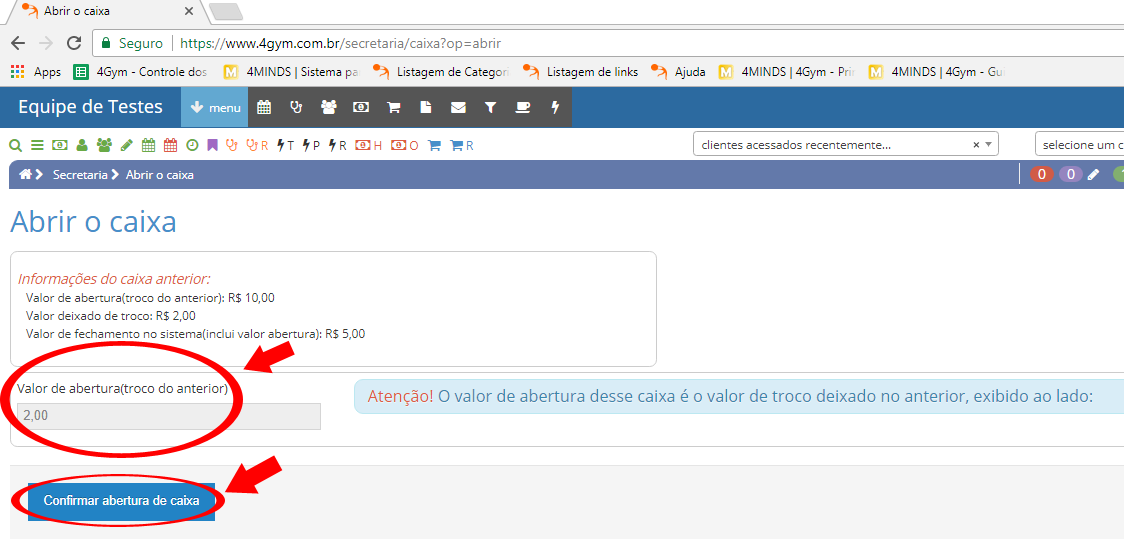Click the white pencil icon in breadcrumb bar

point(1093,175)
